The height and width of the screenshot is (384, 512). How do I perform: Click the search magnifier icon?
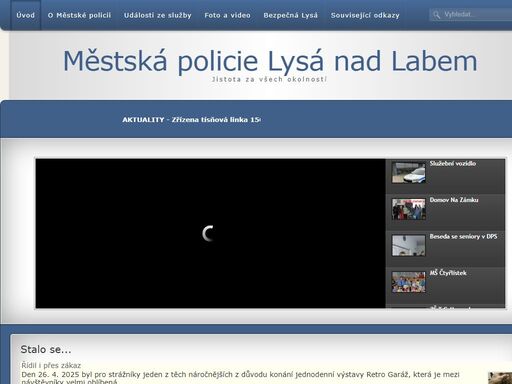[x=436, y=15]
